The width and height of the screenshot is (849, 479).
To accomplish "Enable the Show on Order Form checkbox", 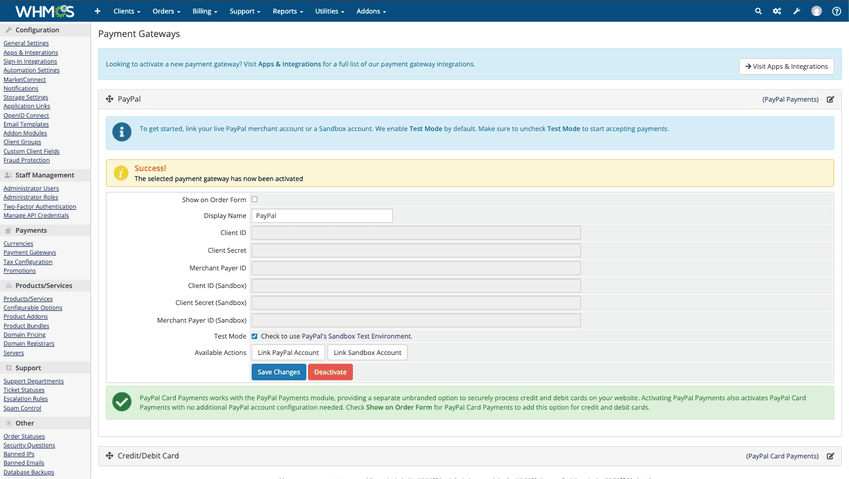I will (x=254, y=200).
